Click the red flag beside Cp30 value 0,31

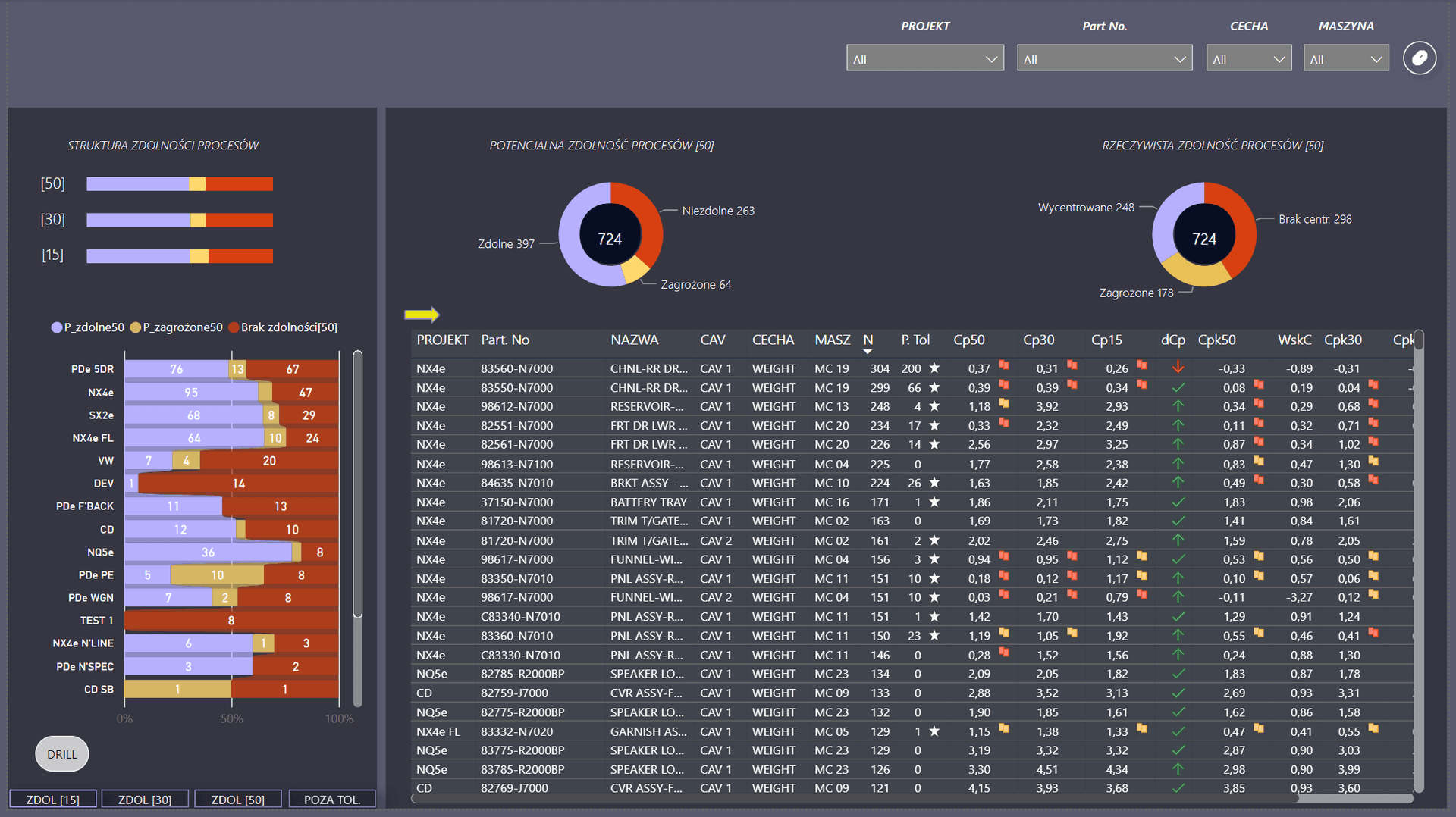point(1072,365)
